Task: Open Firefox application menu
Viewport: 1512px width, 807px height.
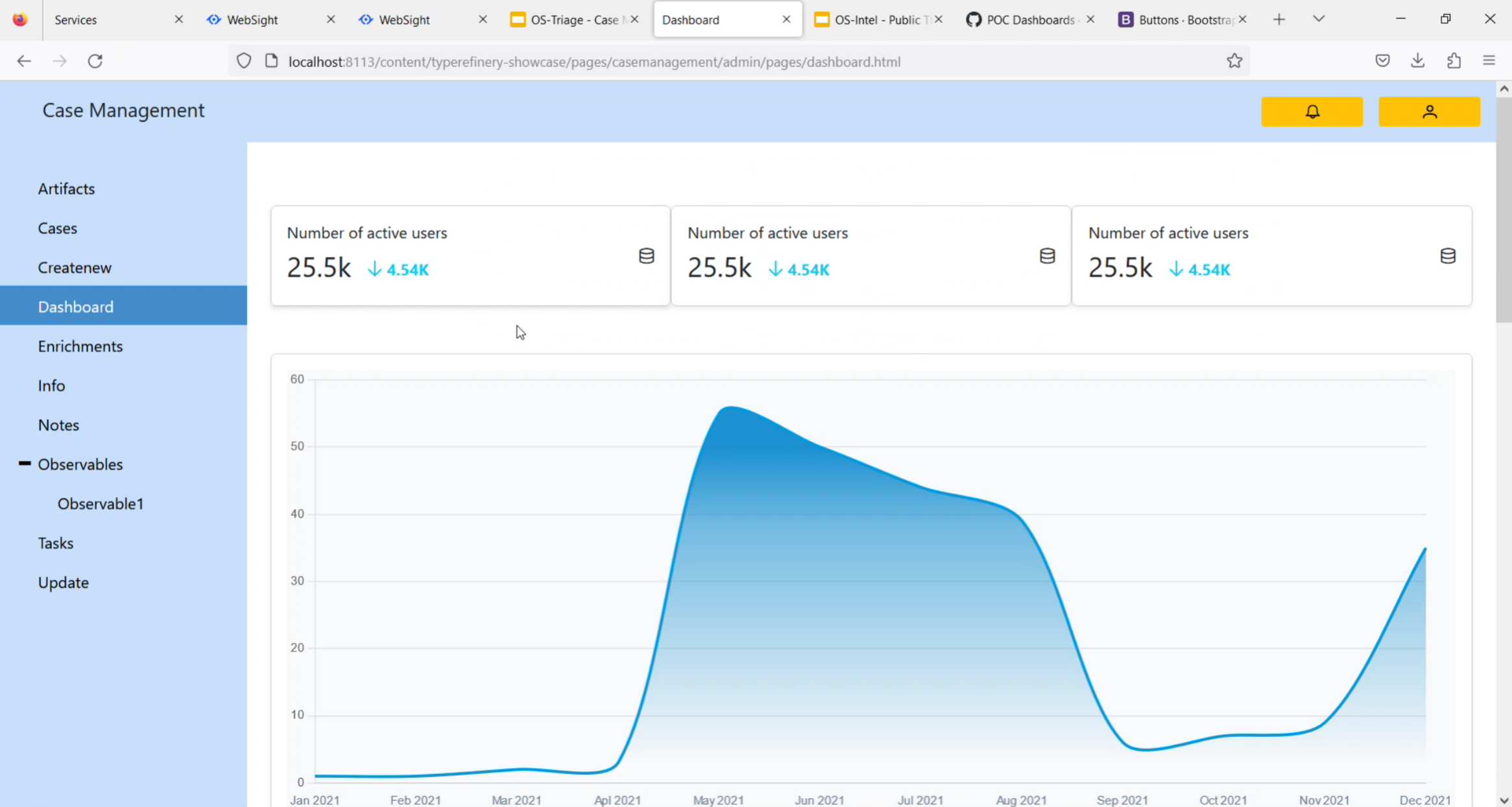Action: [x=1489, y=61]
